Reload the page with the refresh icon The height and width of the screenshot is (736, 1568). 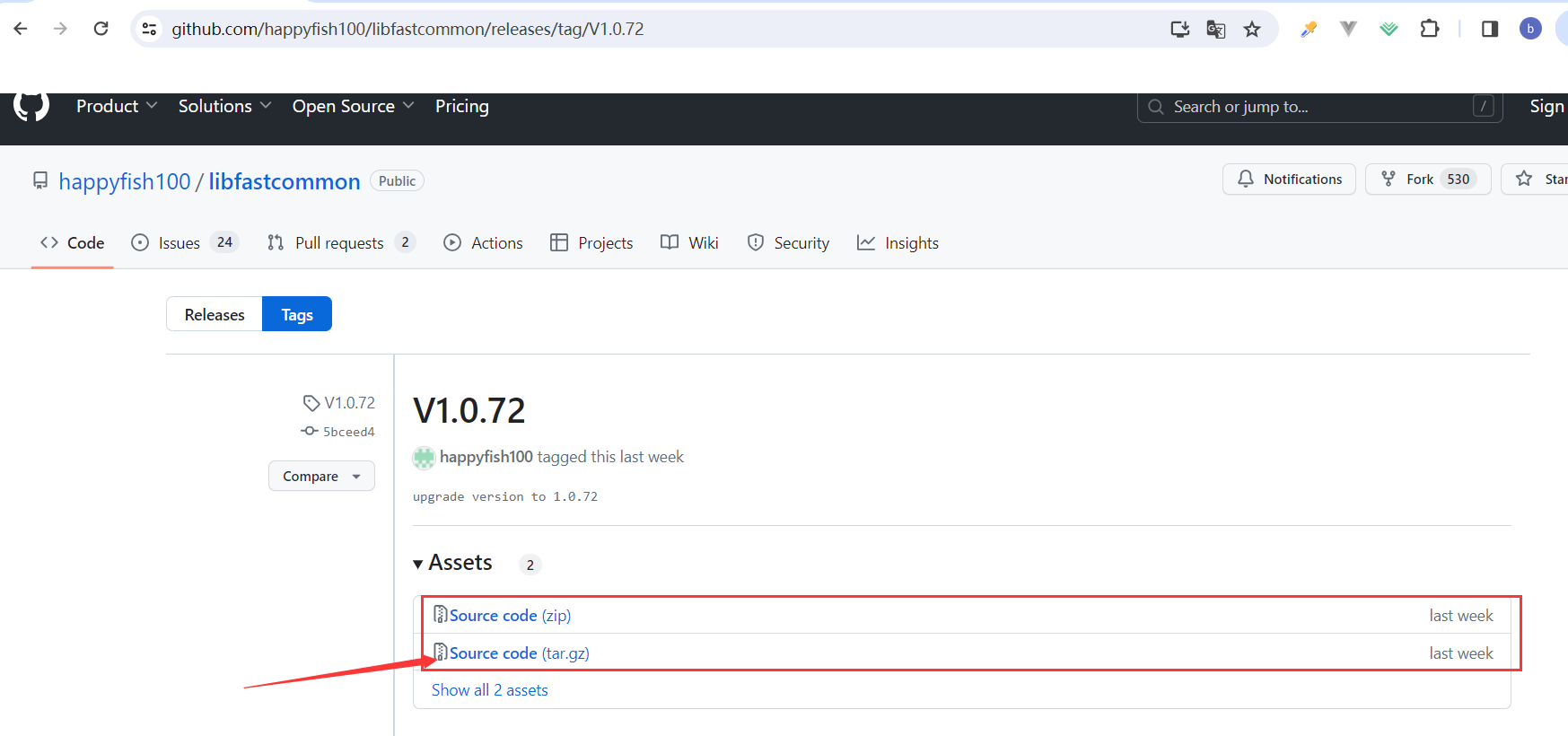click(x=101, y=29)
